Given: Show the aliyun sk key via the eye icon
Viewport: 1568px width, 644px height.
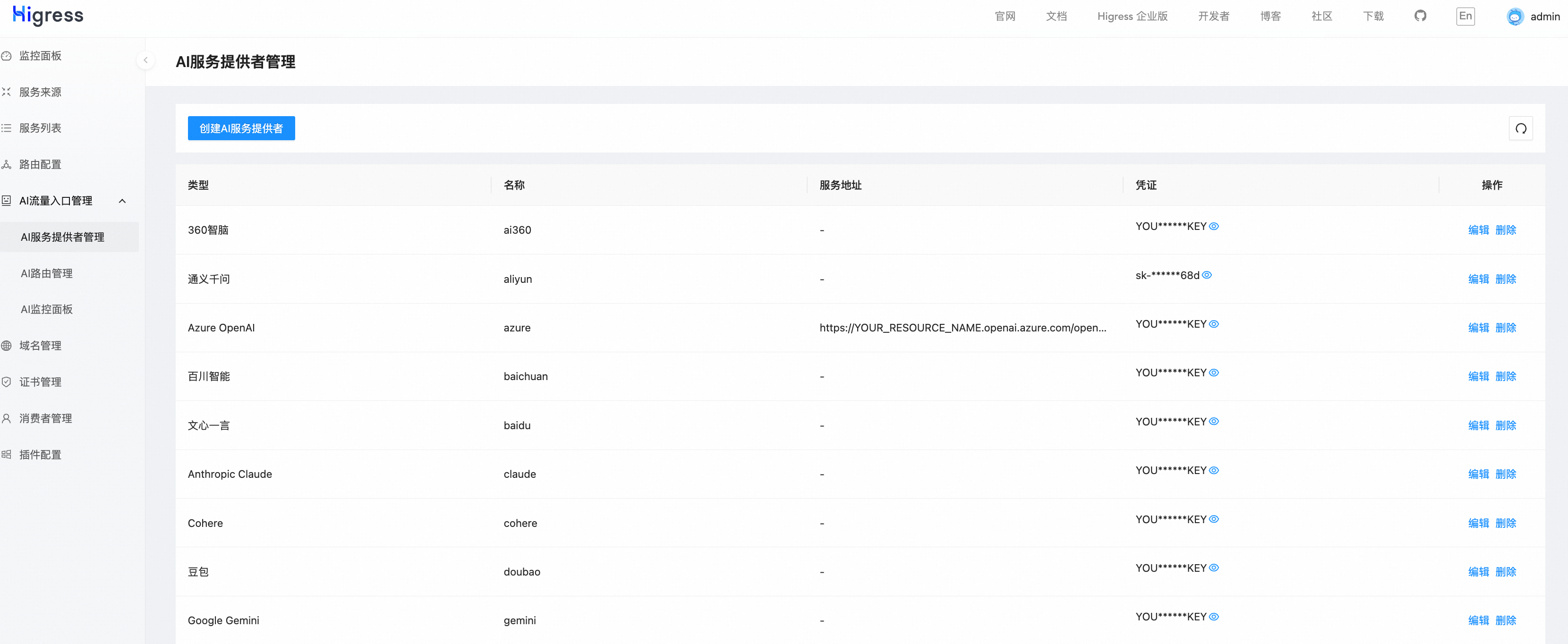Looking at the screenshot, I should point(1207,275).
